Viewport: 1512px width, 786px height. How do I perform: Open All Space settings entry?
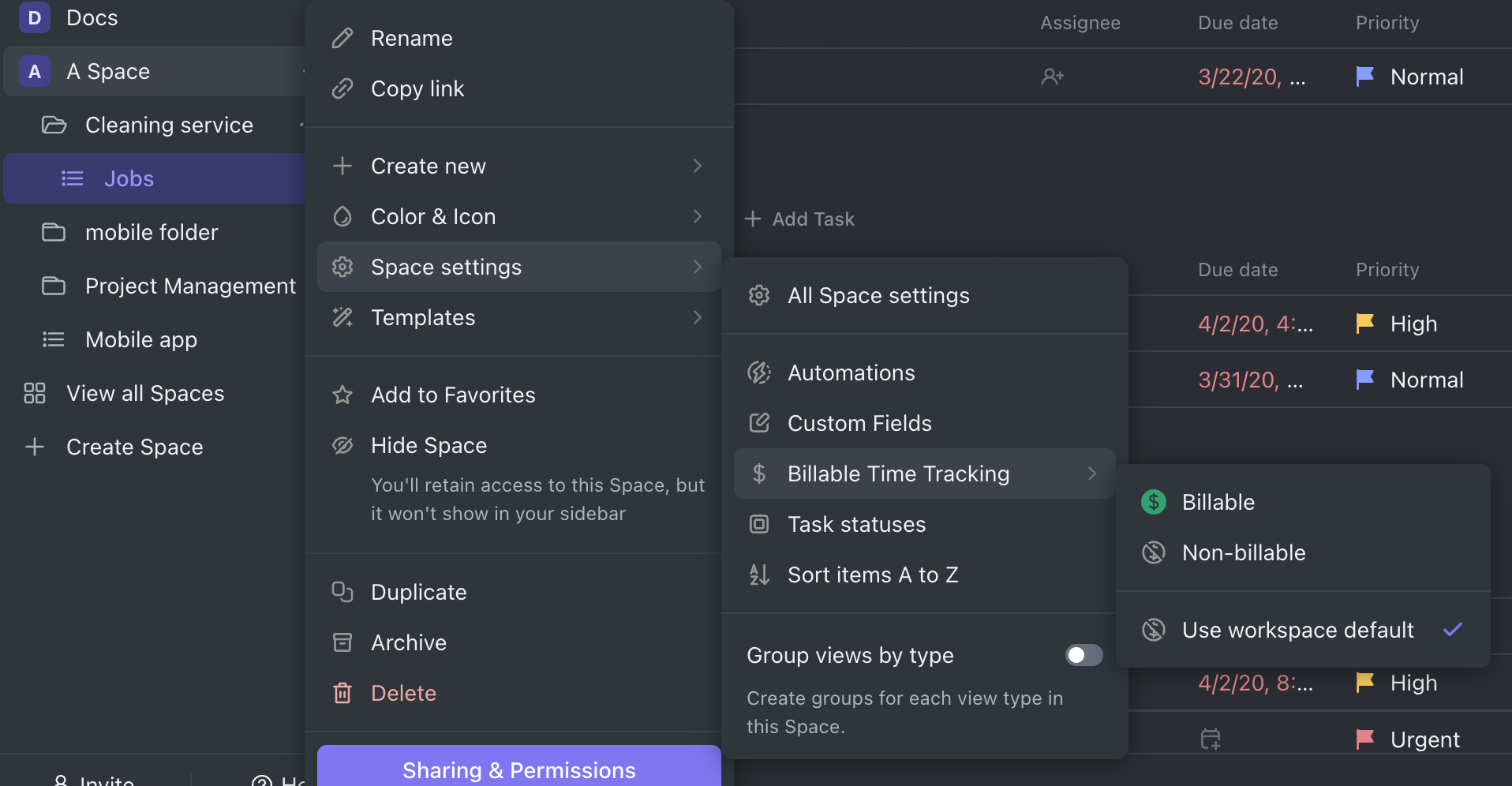point(925,295)
